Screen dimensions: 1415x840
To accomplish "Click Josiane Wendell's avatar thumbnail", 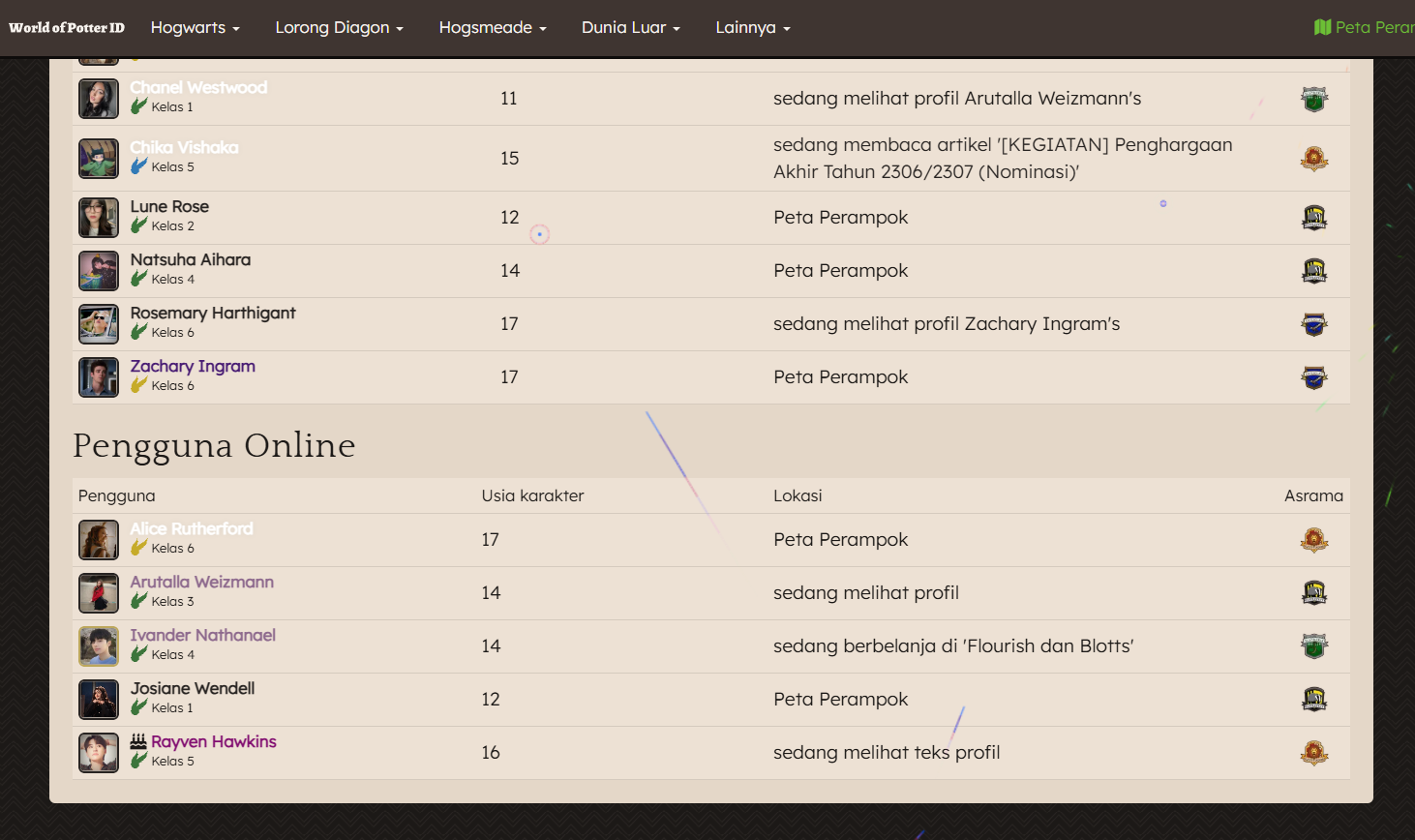I will pyautogui.click(x=99, y=700).
